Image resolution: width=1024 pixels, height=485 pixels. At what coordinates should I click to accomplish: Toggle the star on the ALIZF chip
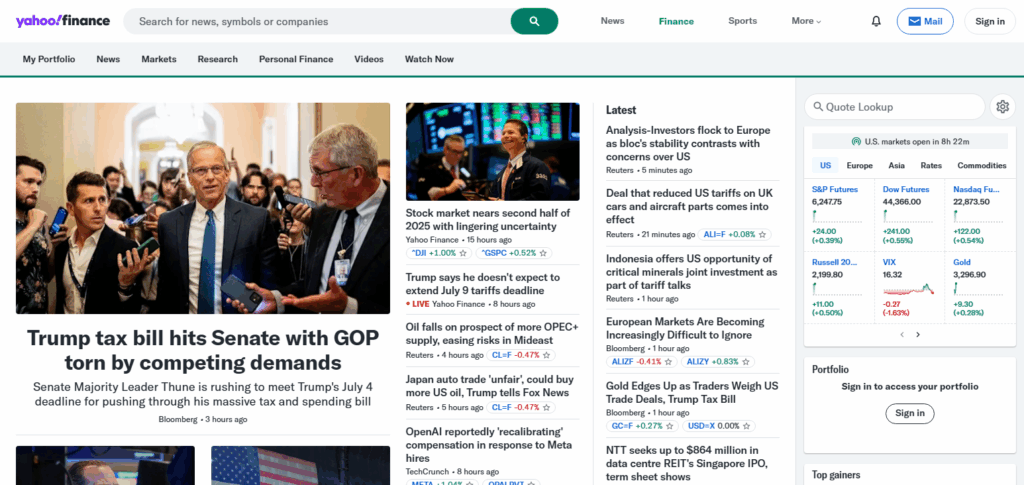(669, 362)
